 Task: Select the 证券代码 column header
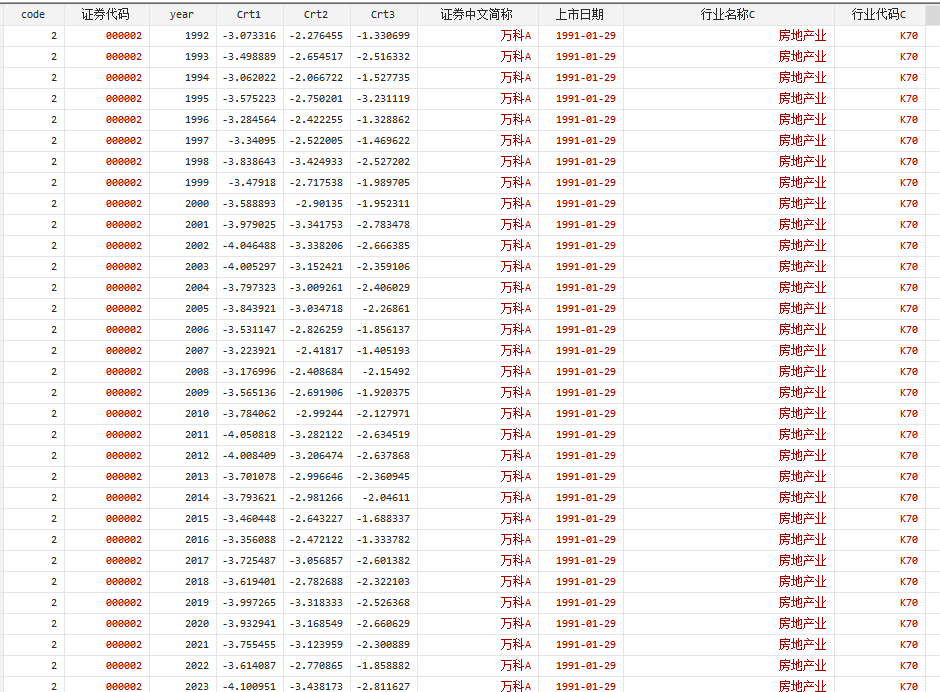point(106,14)
